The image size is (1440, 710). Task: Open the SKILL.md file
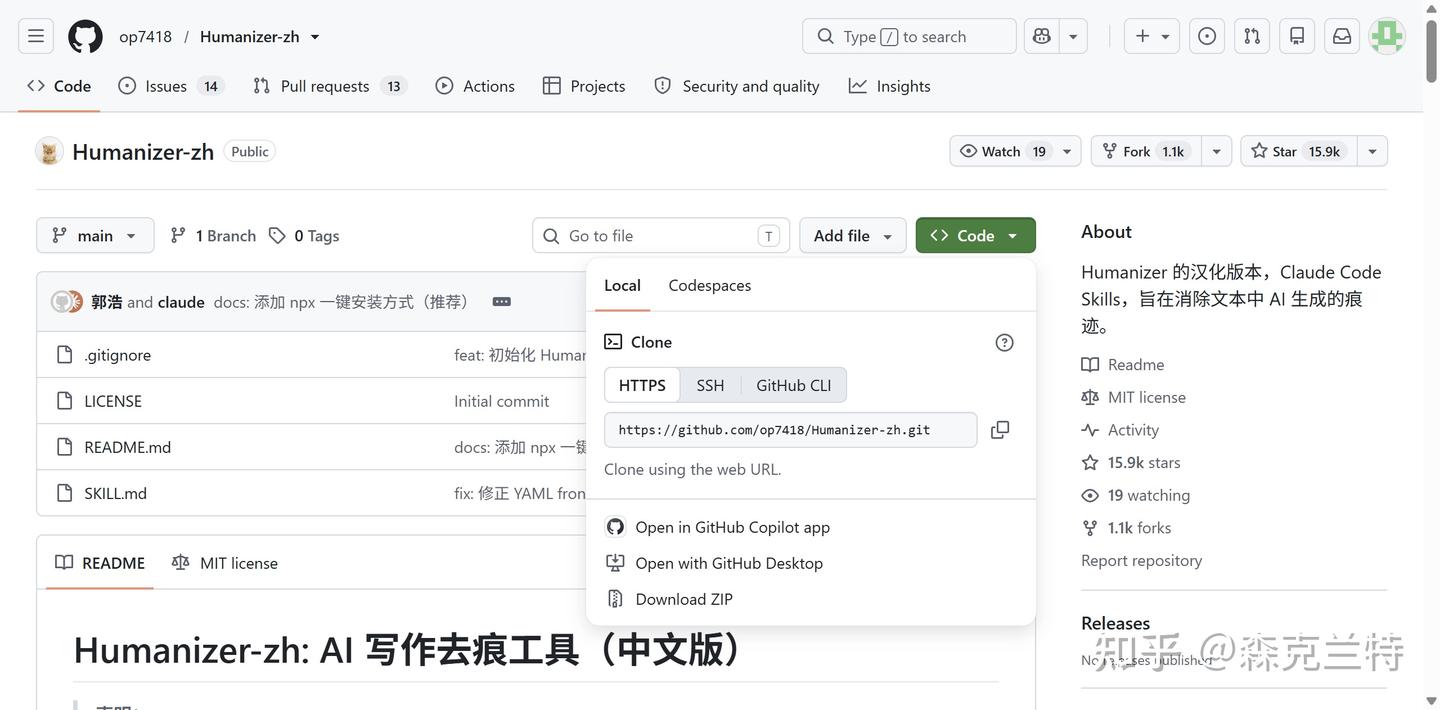click(116, 493)
